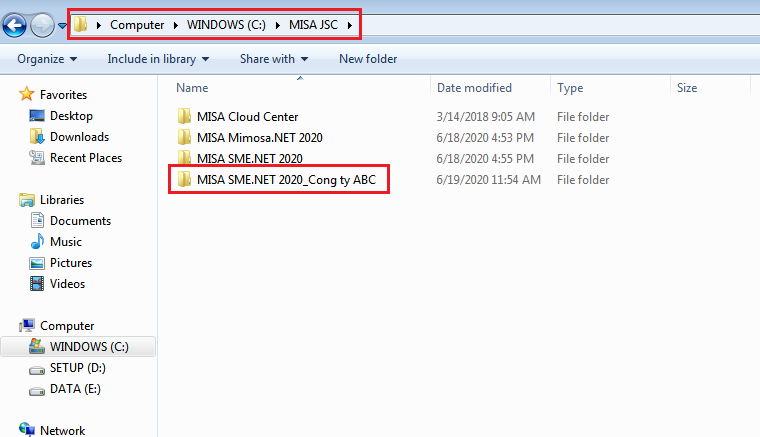Sort by Type column header
Image resolution: width=760 pixels, height=437 pixels.
coord(570,88)
